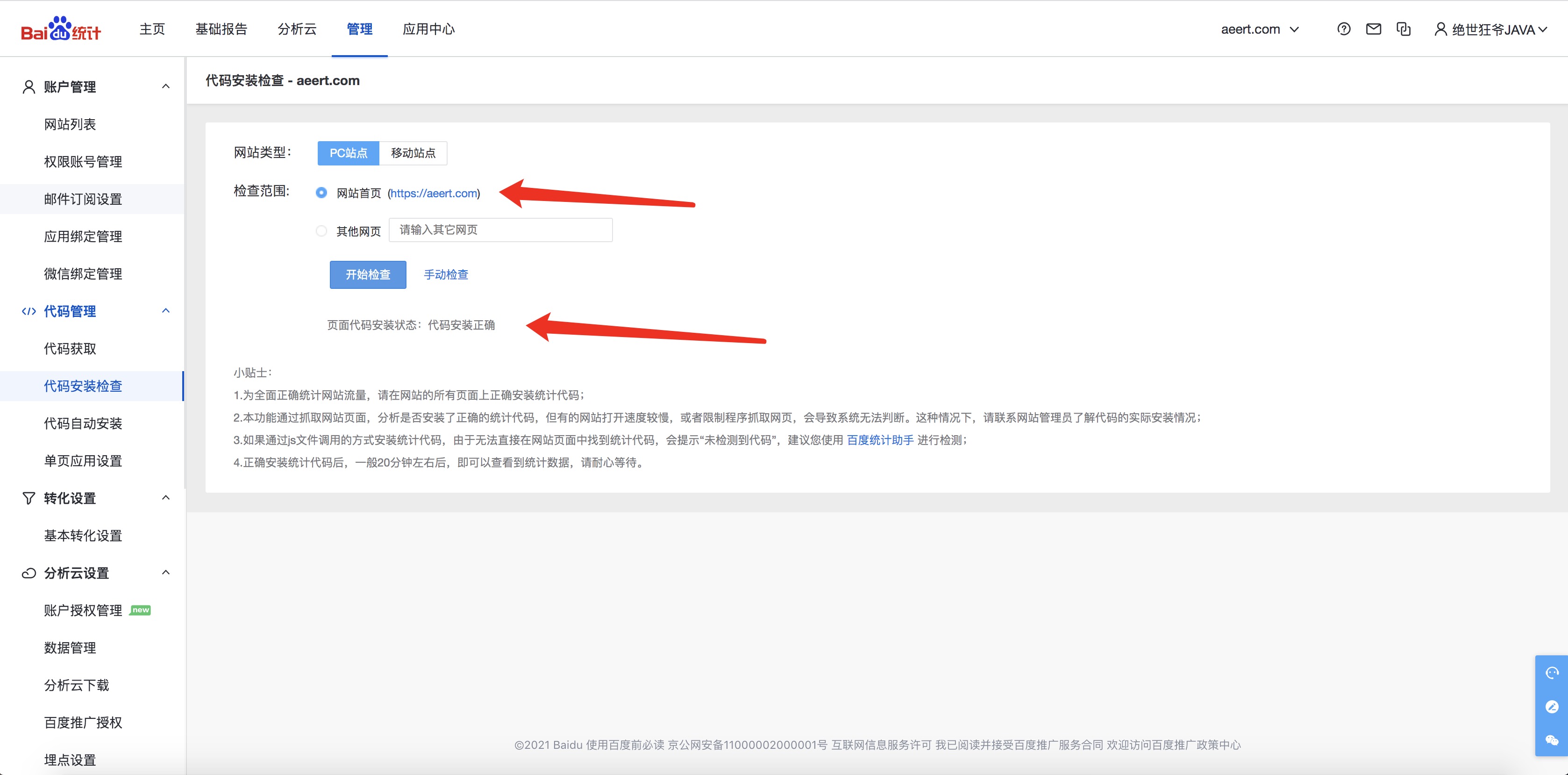Open the mail envelope icon

pos(1373,29)
